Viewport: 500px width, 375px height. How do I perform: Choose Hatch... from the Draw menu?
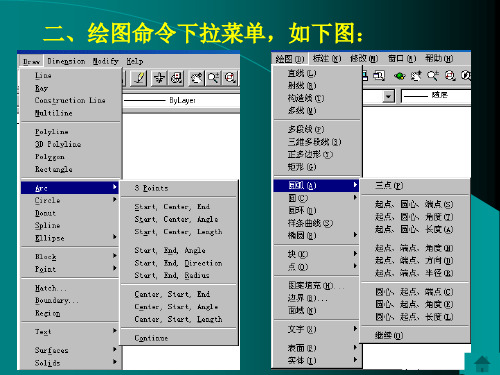[70, 288]
